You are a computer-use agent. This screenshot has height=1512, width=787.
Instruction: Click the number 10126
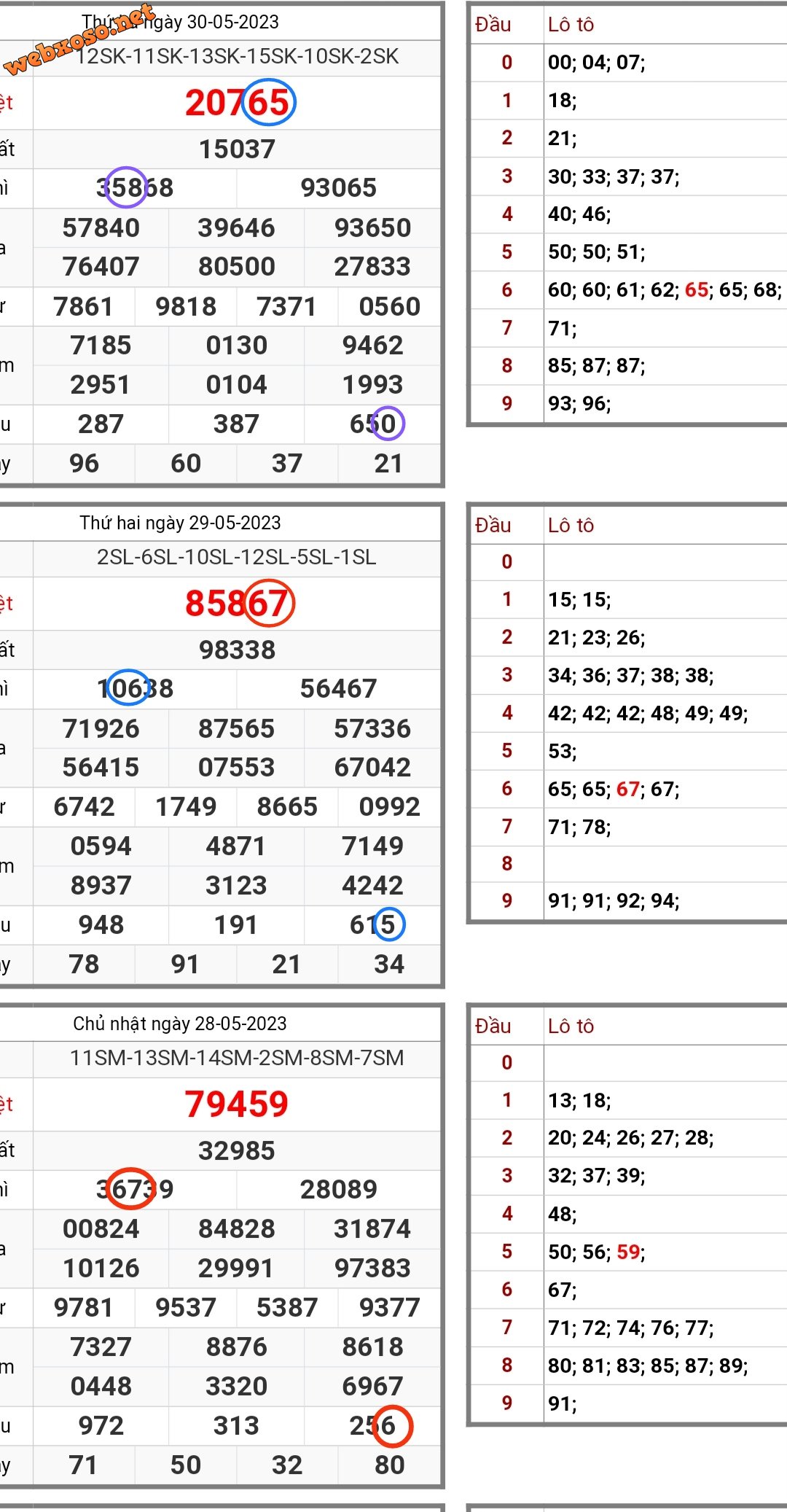(101, 1269)
